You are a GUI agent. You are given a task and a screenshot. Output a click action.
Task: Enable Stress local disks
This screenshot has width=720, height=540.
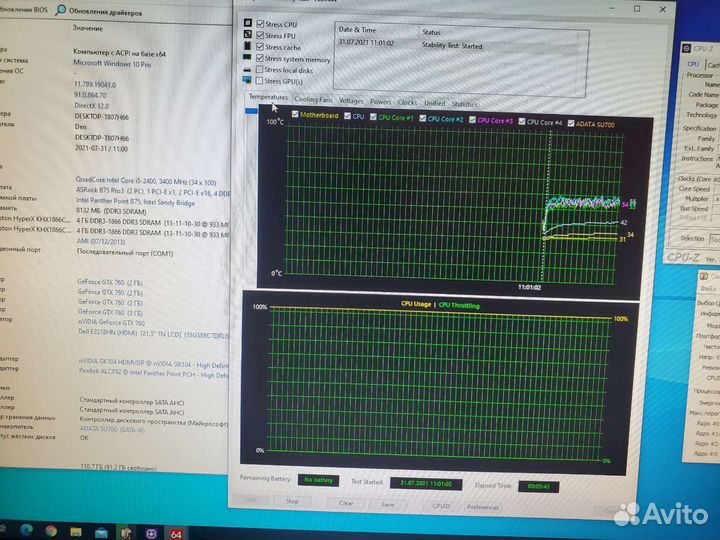tap(259, 69)
